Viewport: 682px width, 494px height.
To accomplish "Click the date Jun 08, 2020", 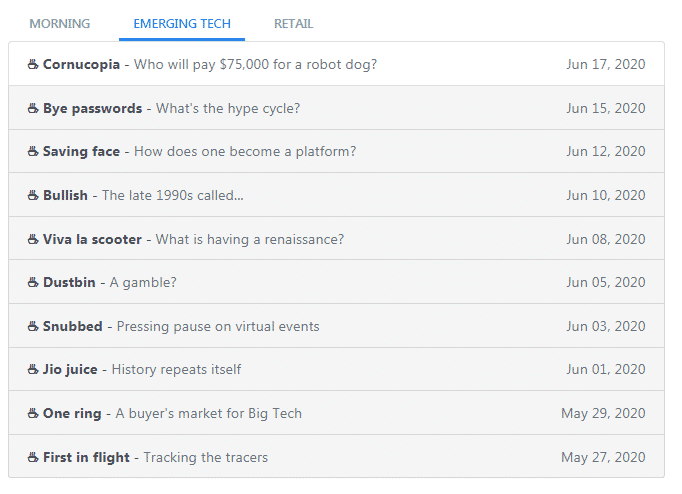I will click(605, 239).
